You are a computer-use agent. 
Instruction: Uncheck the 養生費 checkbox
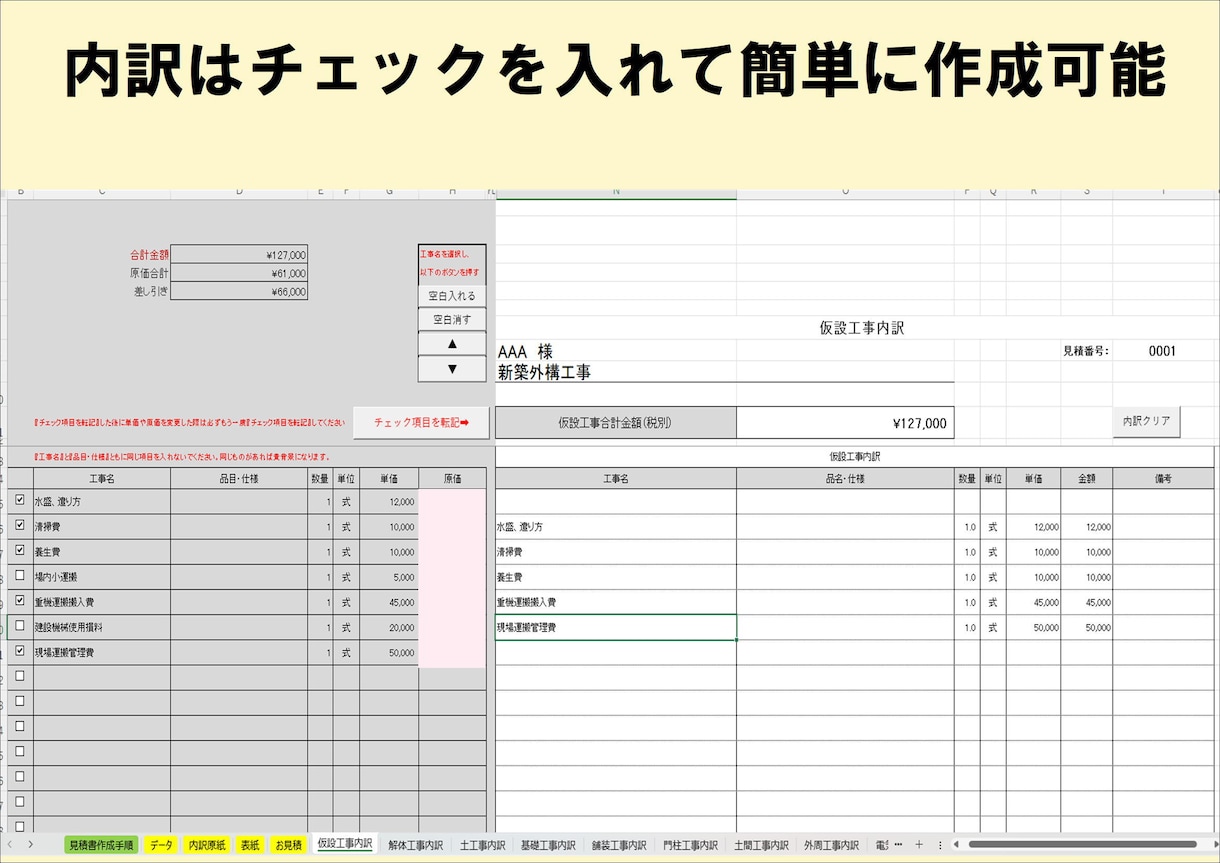tap(20, 550)
